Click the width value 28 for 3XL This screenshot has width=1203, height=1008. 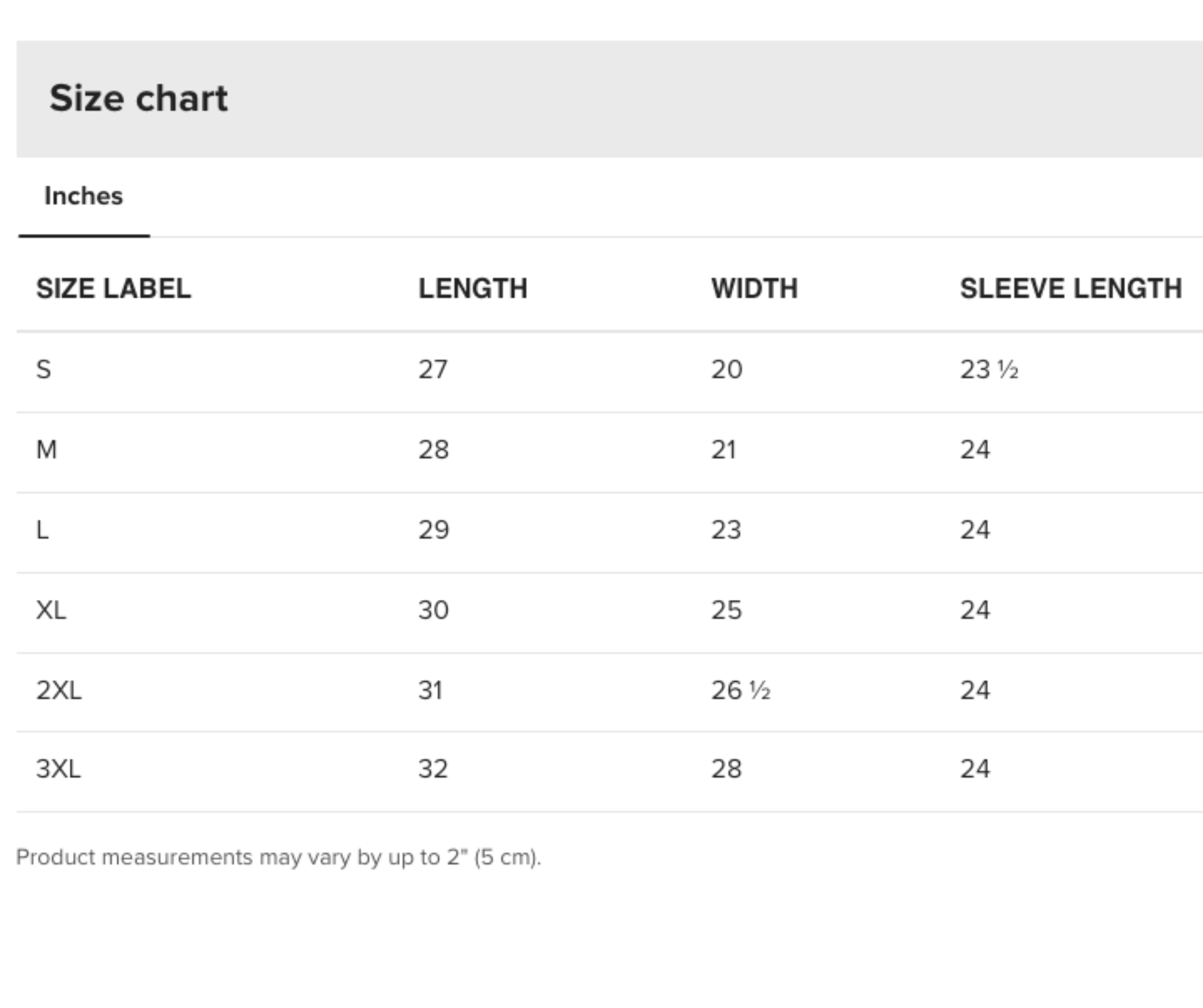[726, 769]
